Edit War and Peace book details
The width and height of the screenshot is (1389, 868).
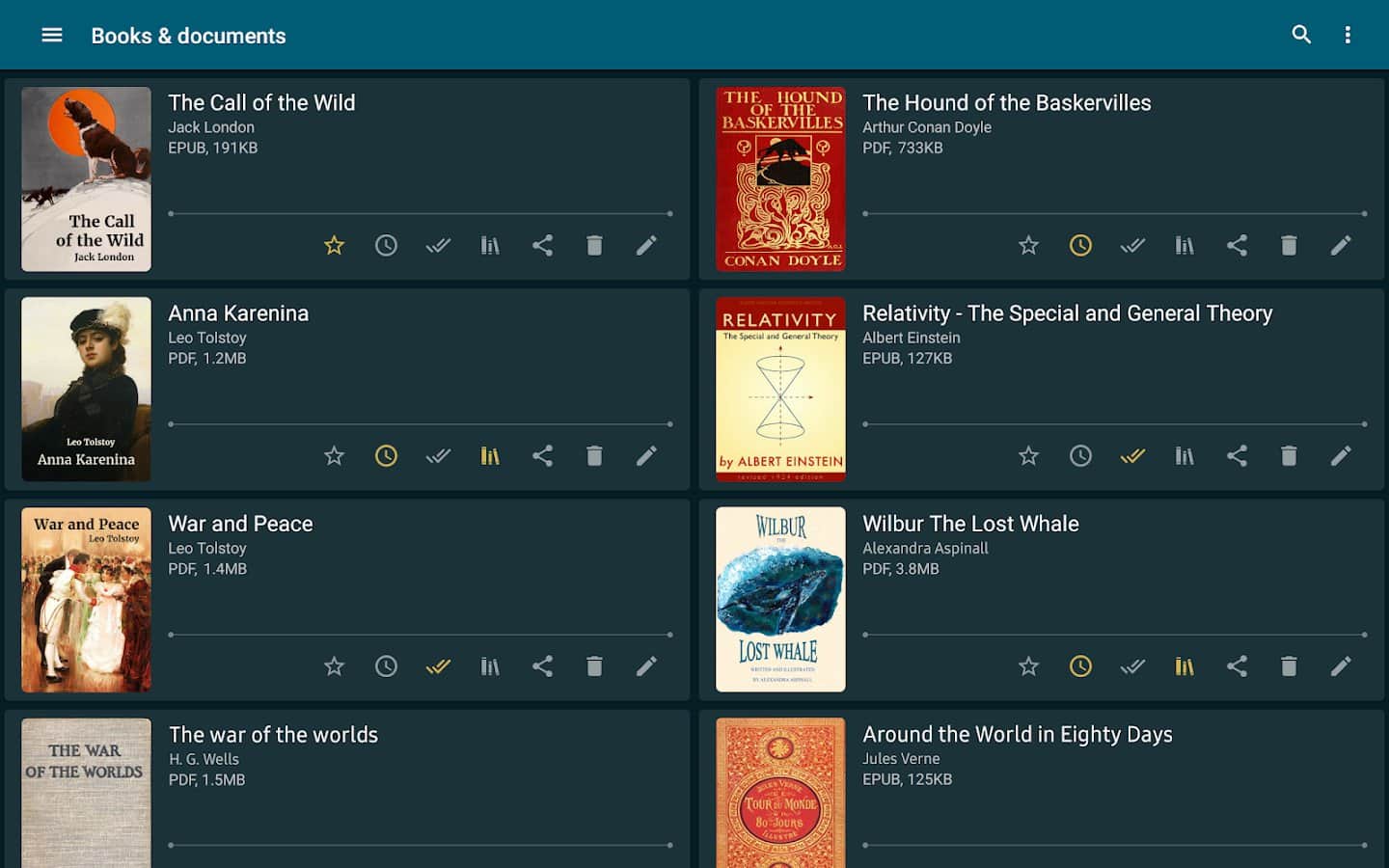646,666
